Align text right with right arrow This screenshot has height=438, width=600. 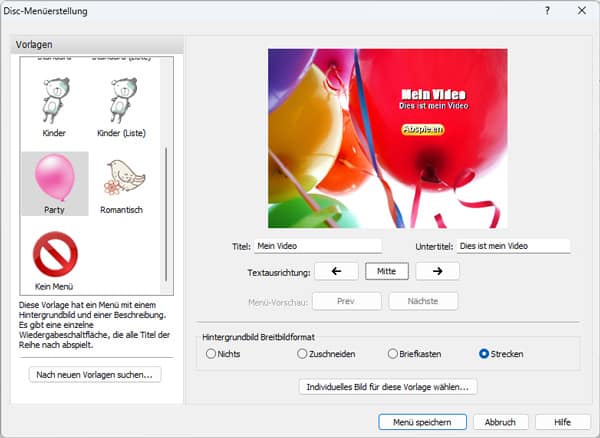pyautogui.click(x=437, y=271)
